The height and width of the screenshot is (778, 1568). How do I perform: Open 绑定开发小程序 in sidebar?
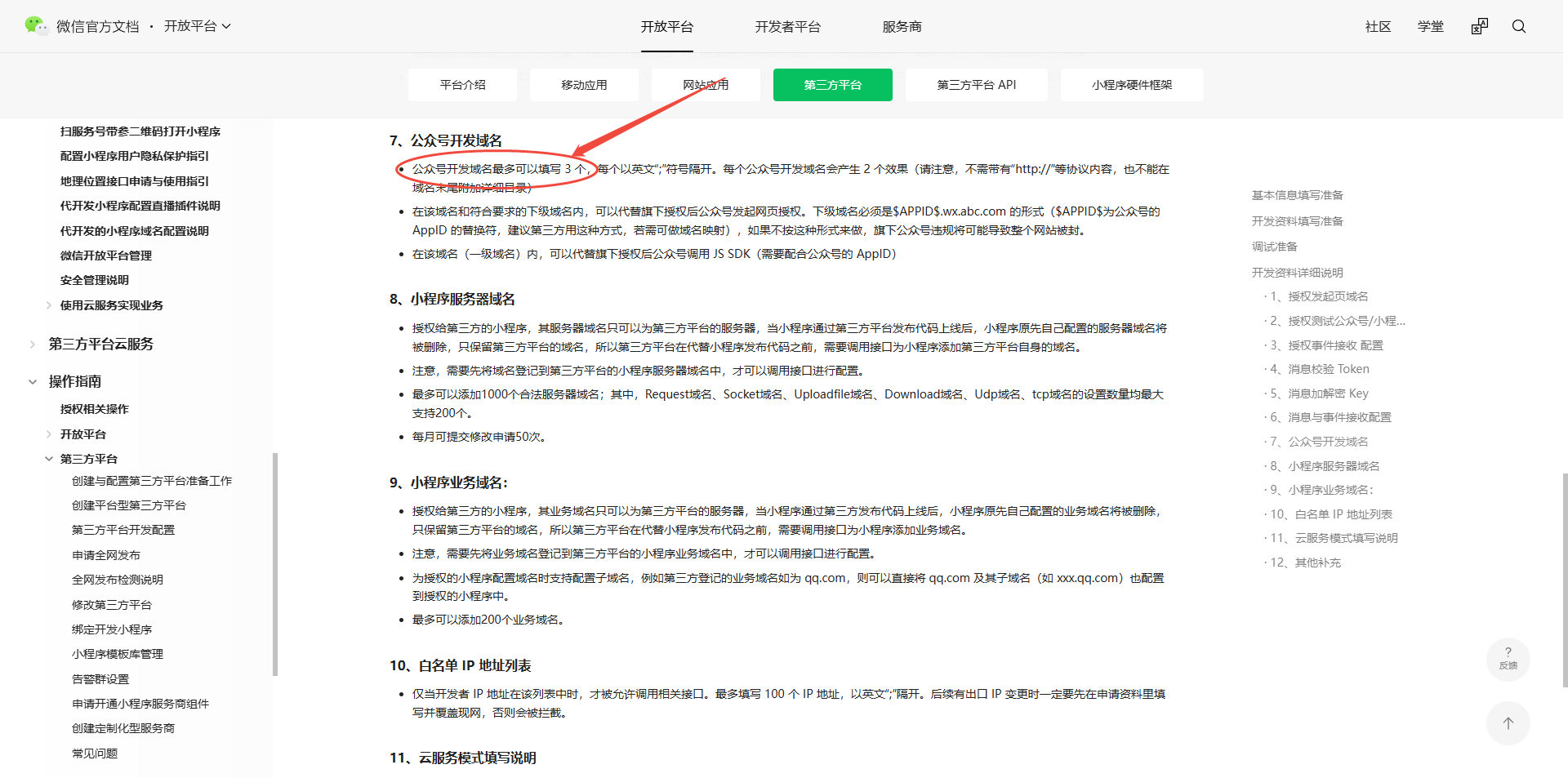(112, 629)
